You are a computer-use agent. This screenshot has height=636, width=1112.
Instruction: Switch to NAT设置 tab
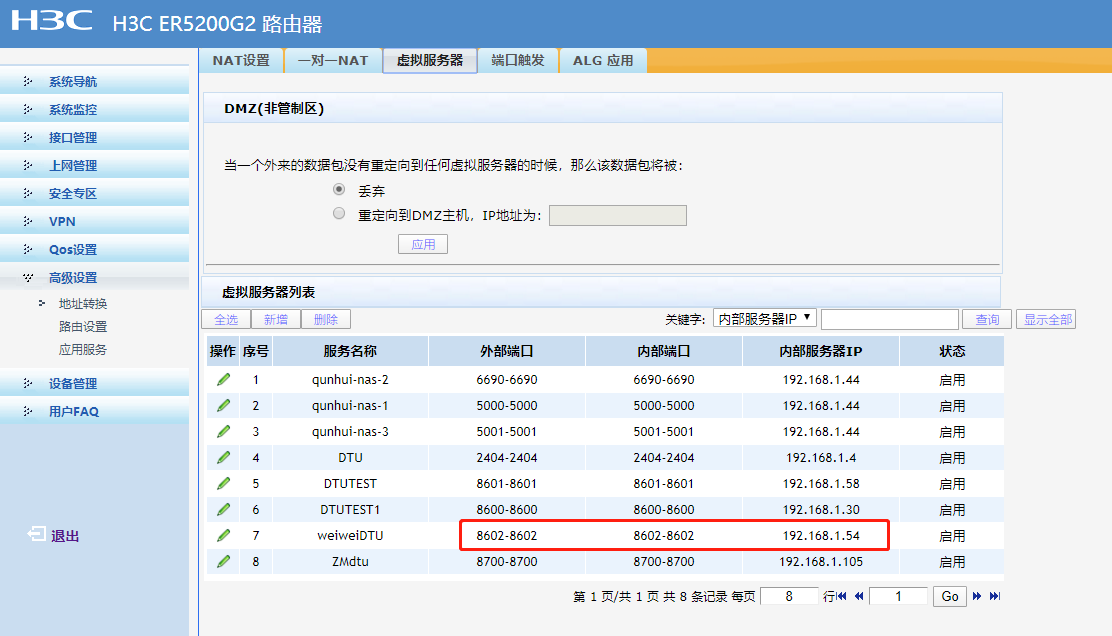click(x=241, y=61)
